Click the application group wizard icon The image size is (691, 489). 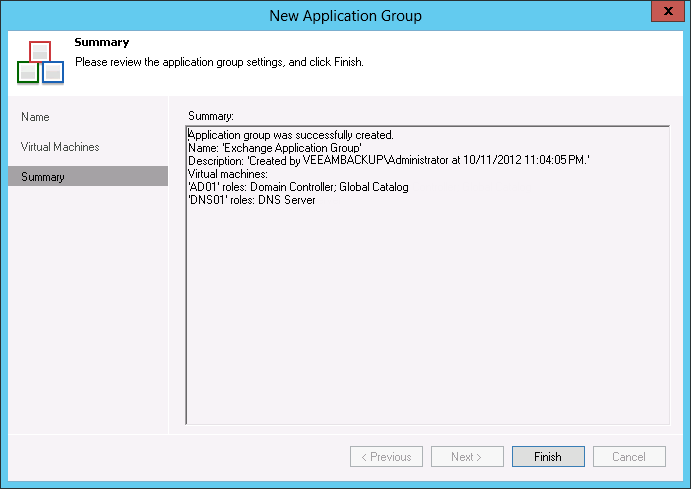click(40, 62)
